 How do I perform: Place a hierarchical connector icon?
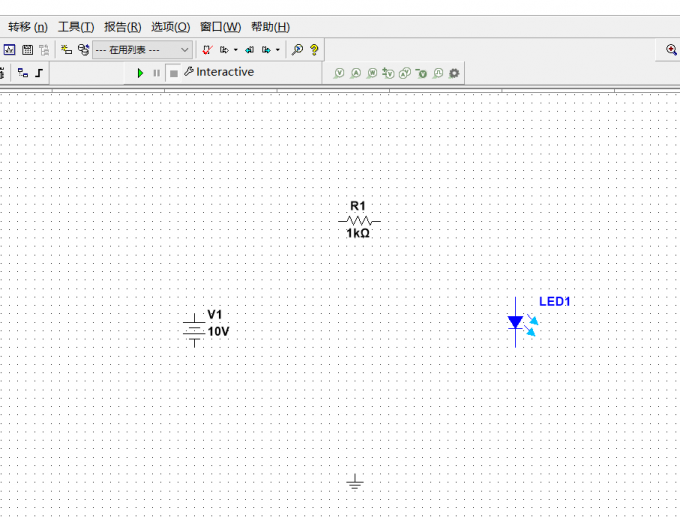[23, 73]
